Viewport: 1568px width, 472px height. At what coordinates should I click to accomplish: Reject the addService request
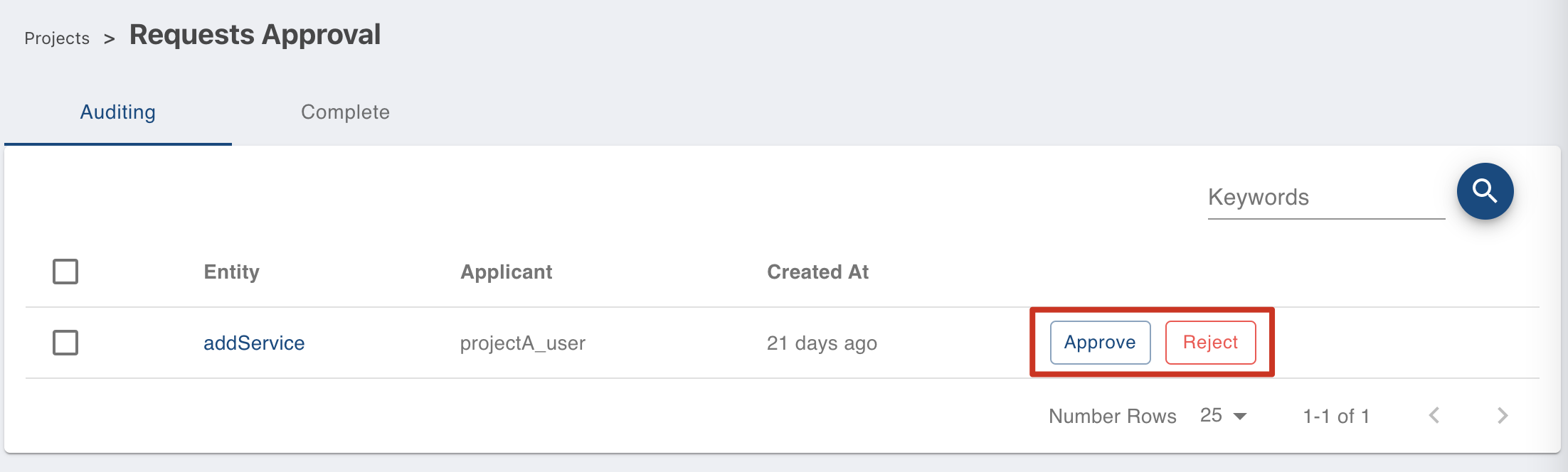coord(1210,343)
